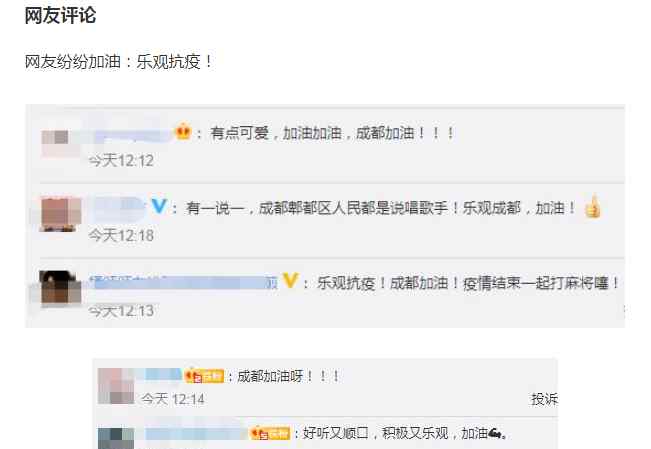
Task: Click the 今天 12:14 timestamp
Action: [x=172, y=399]
